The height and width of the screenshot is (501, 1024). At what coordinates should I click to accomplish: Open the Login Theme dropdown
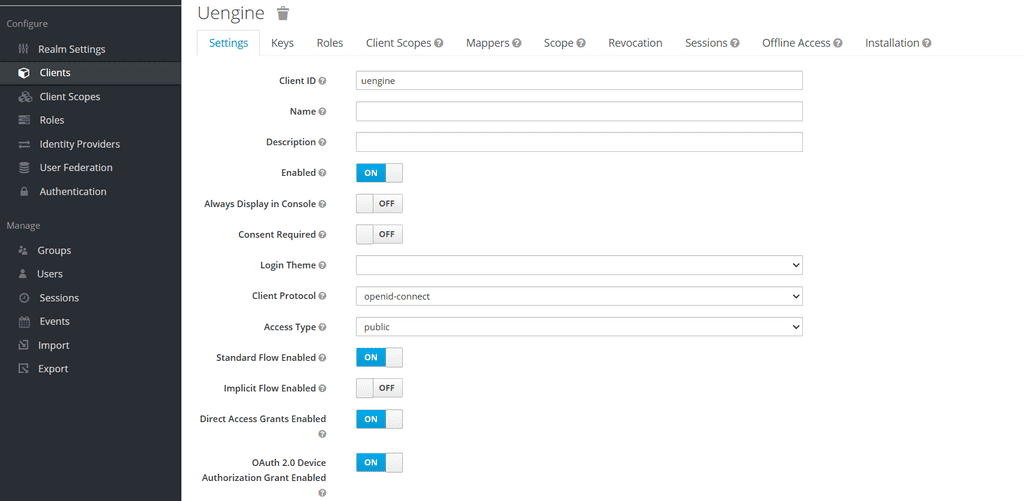click(579, 265)
